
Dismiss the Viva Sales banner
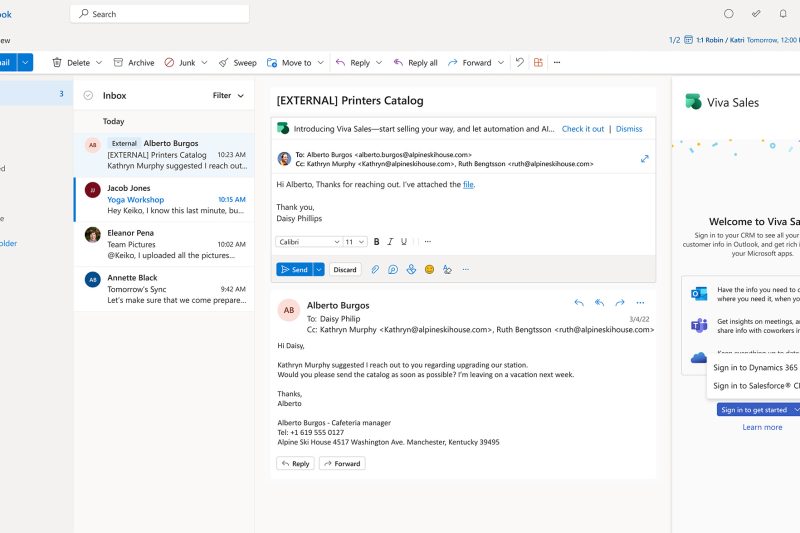[x=629, y=129]
